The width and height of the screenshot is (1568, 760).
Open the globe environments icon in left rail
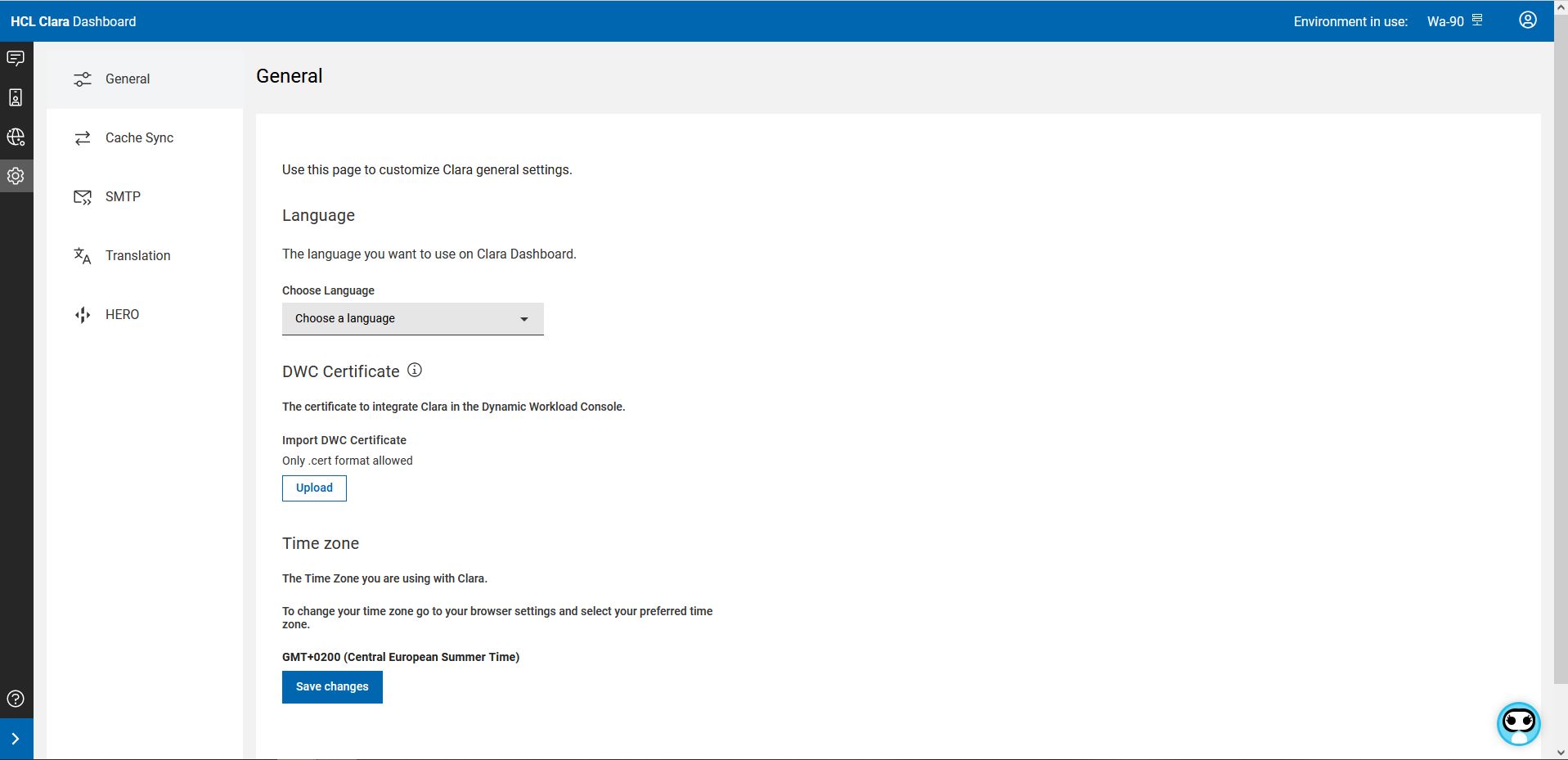pyautogui.click(x=16, y=137)
